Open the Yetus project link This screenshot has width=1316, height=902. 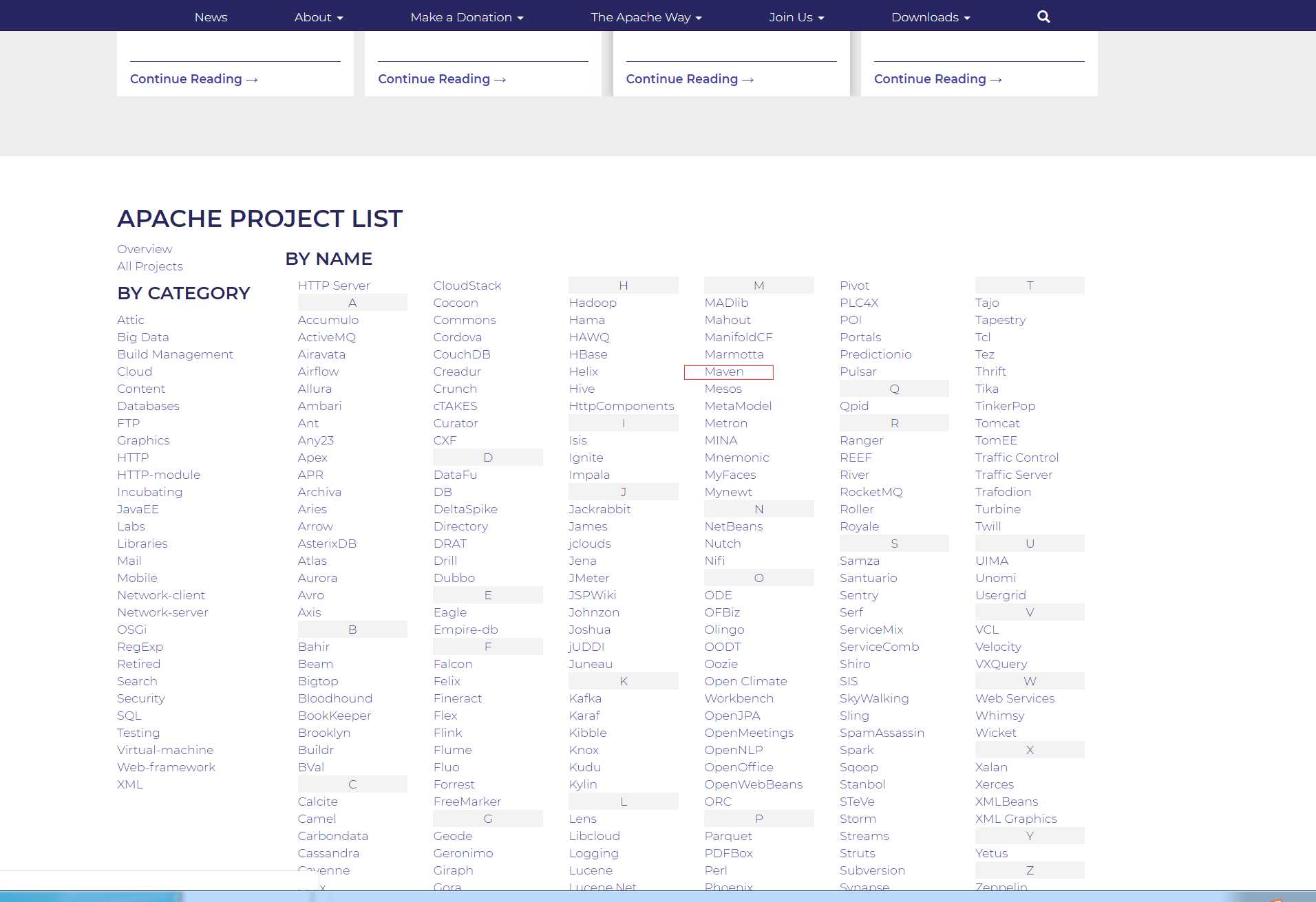[992, 853]
